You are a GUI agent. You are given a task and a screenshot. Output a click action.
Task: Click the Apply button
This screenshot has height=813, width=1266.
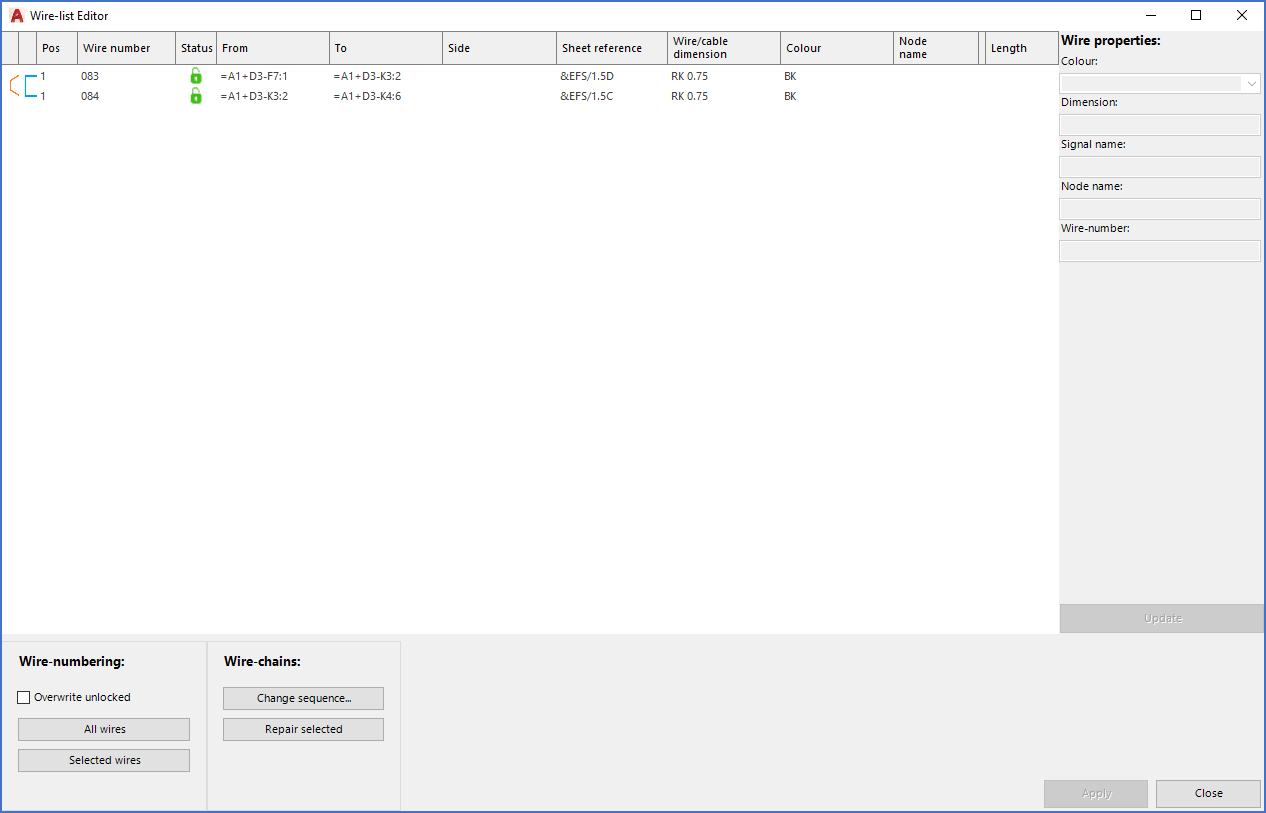click(x=1096, y=793)
